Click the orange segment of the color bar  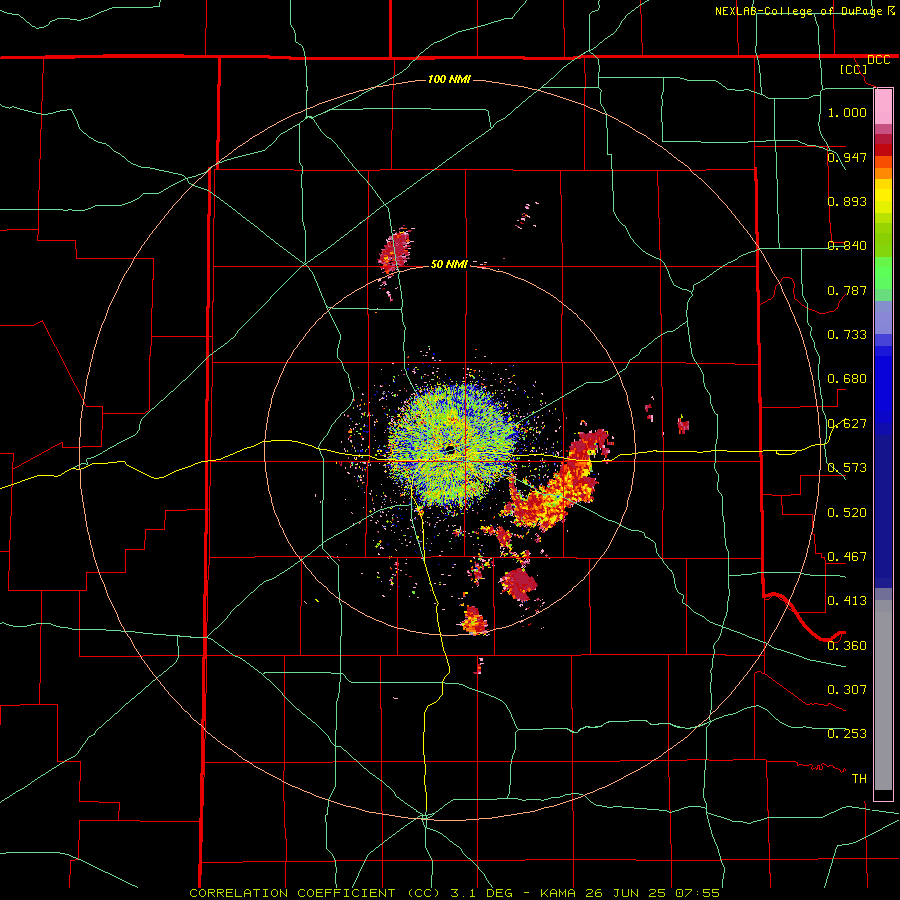(x=883, y=173)
